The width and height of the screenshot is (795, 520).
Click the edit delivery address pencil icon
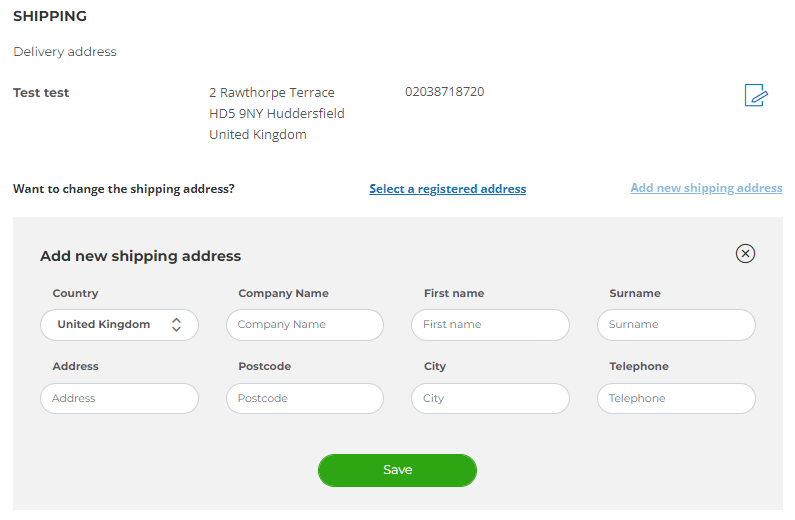[x=756, y=95]
